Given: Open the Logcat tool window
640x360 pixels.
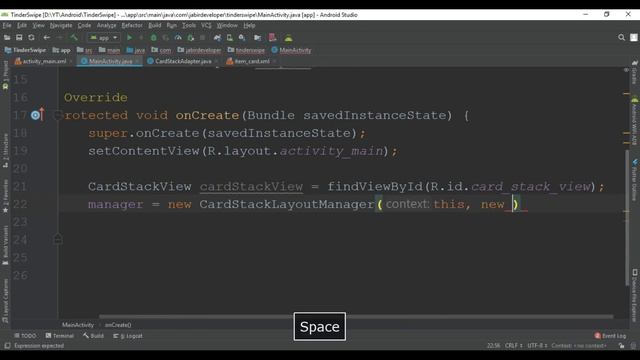Looking at the screenshot, I should click(128, 336).
